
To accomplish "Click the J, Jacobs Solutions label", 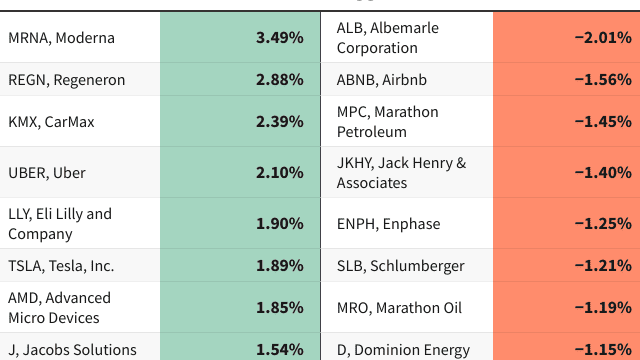I will coord(72,350).
